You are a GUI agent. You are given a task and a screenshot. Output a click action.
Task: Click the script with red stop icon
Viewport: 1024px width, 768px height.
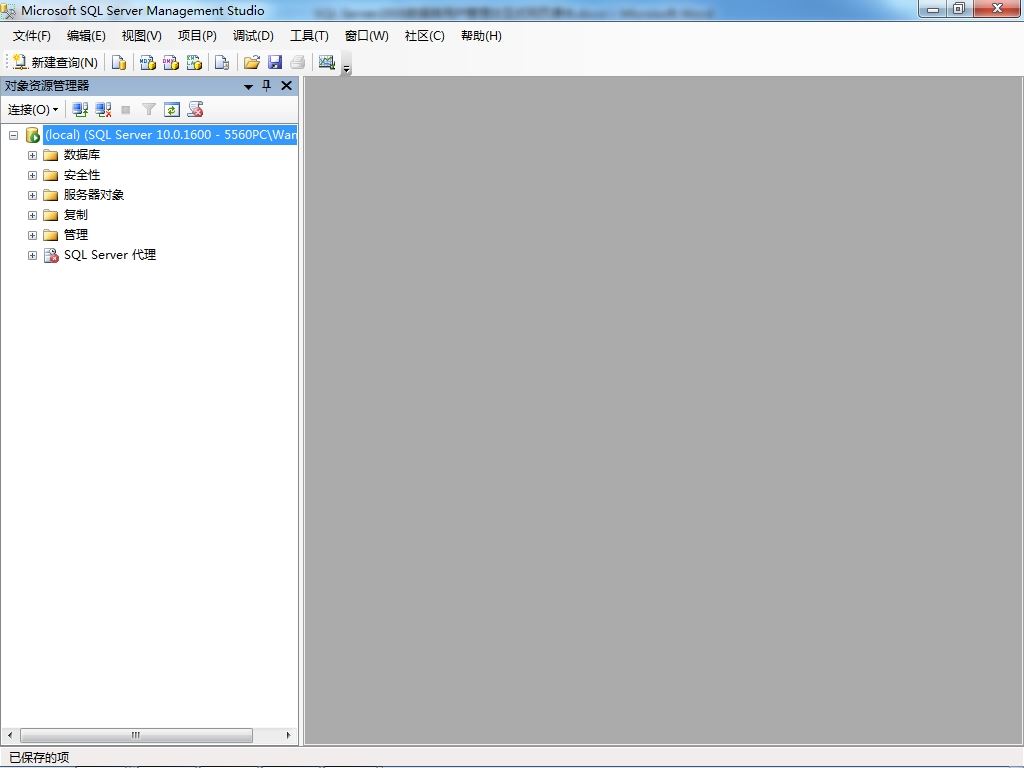195,110
